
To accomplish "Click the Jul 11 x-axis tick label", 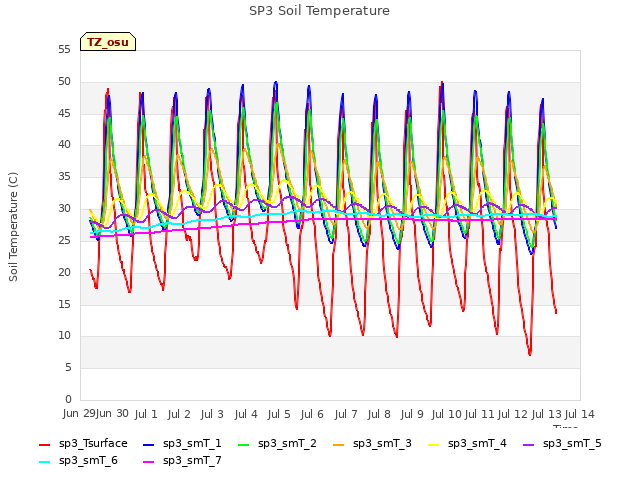I will pos(480,414).
